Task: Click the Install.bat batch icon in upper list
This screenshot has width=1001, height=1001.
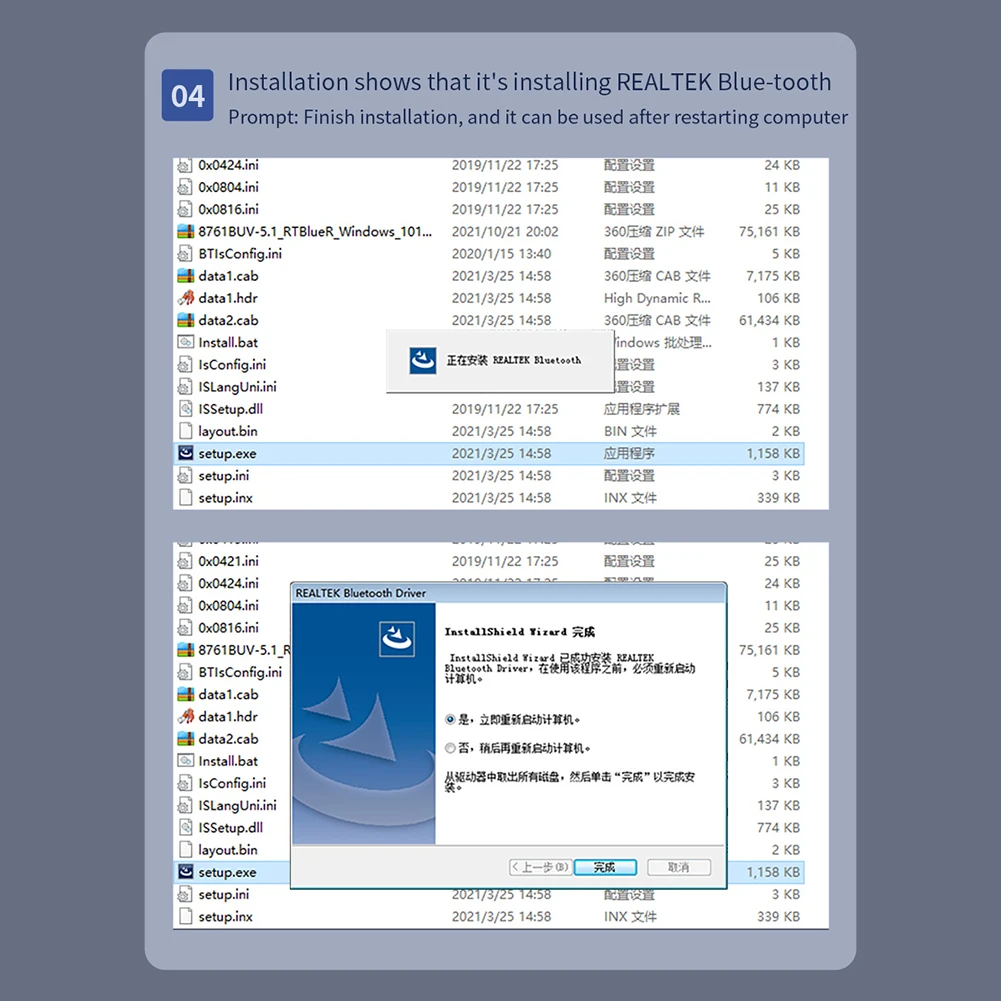Action: click(185, 342)
